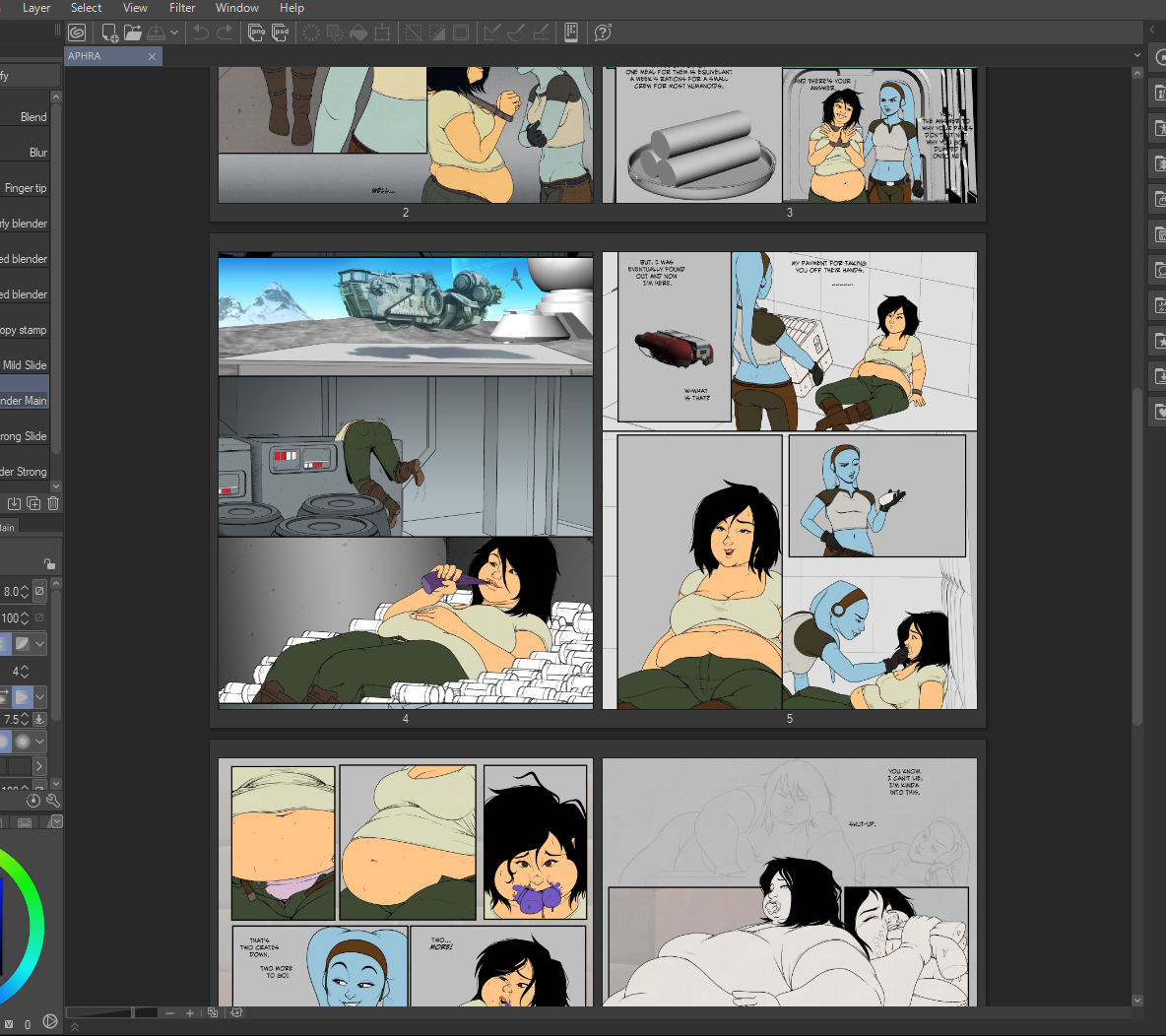Zoom in with the plus button
The image size is (1166, 1036).
coord(190,1013)
